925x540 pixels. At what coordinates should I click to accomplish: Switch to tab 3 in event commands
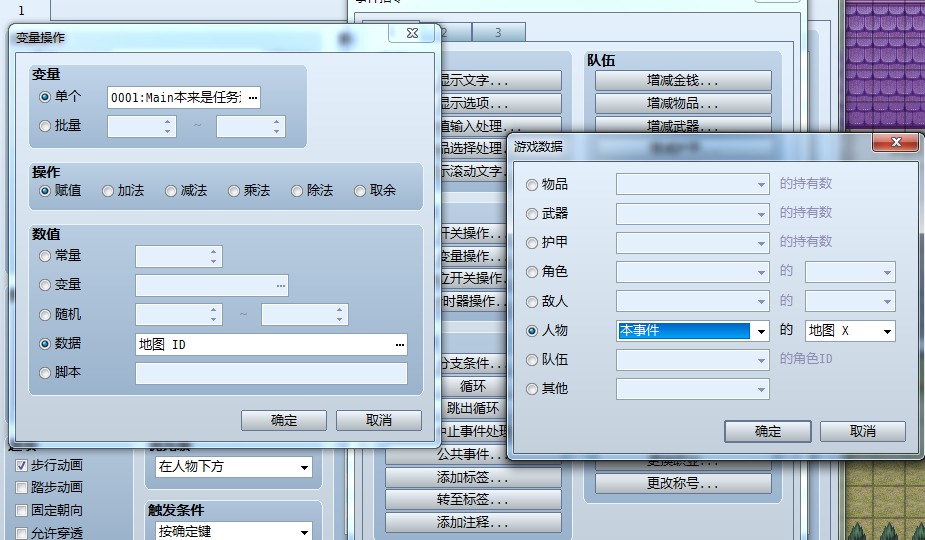(x=498, y=32)
